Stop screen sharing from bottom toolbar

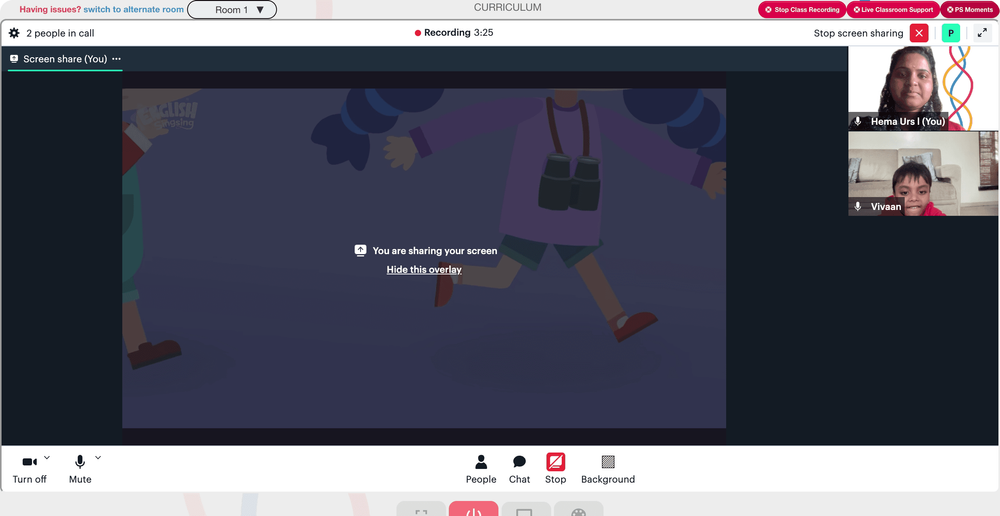click(x=555, y=469)
